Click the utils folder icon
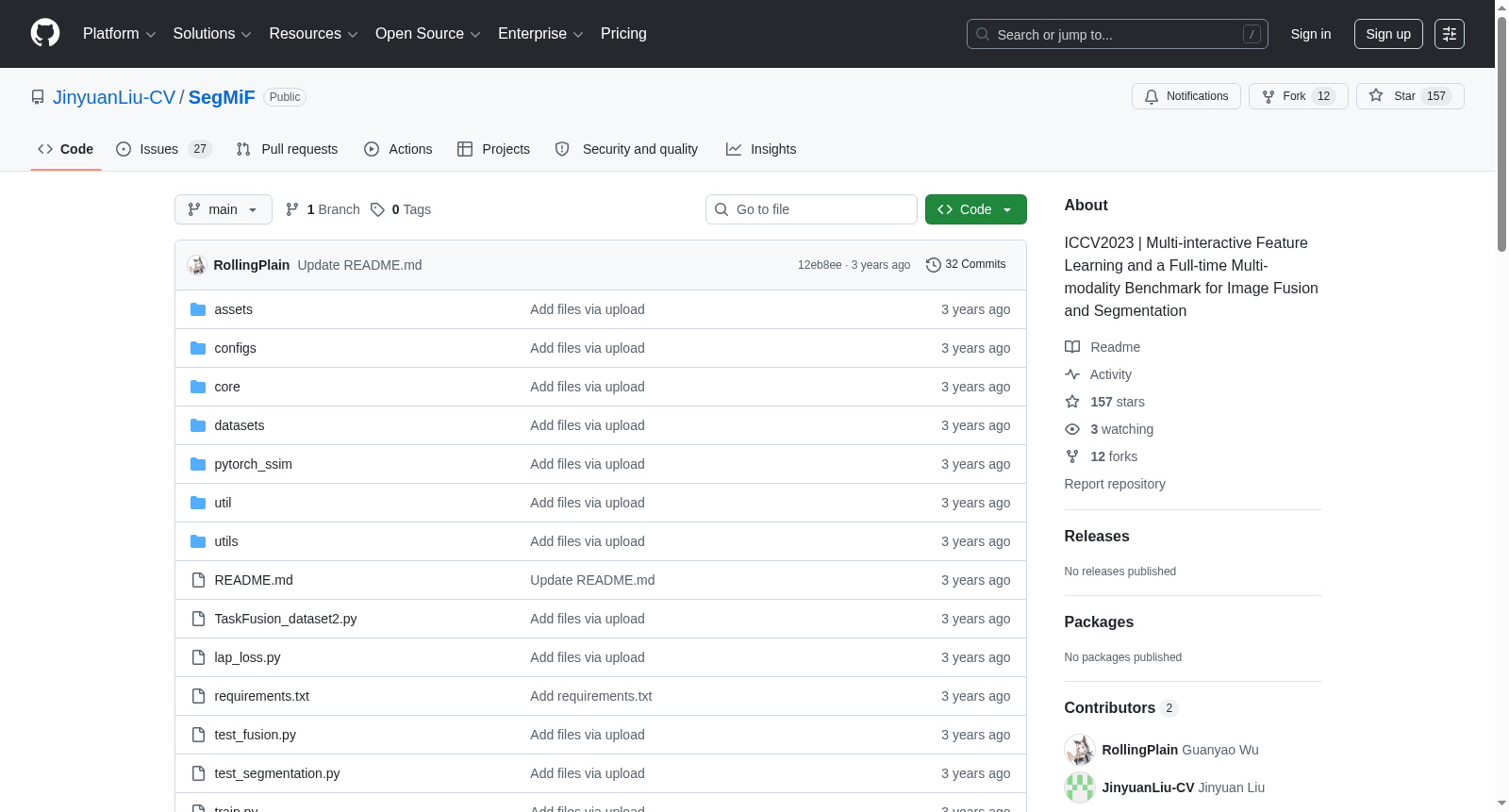This screenshot has width=1509, height=812. click(198, 541)
